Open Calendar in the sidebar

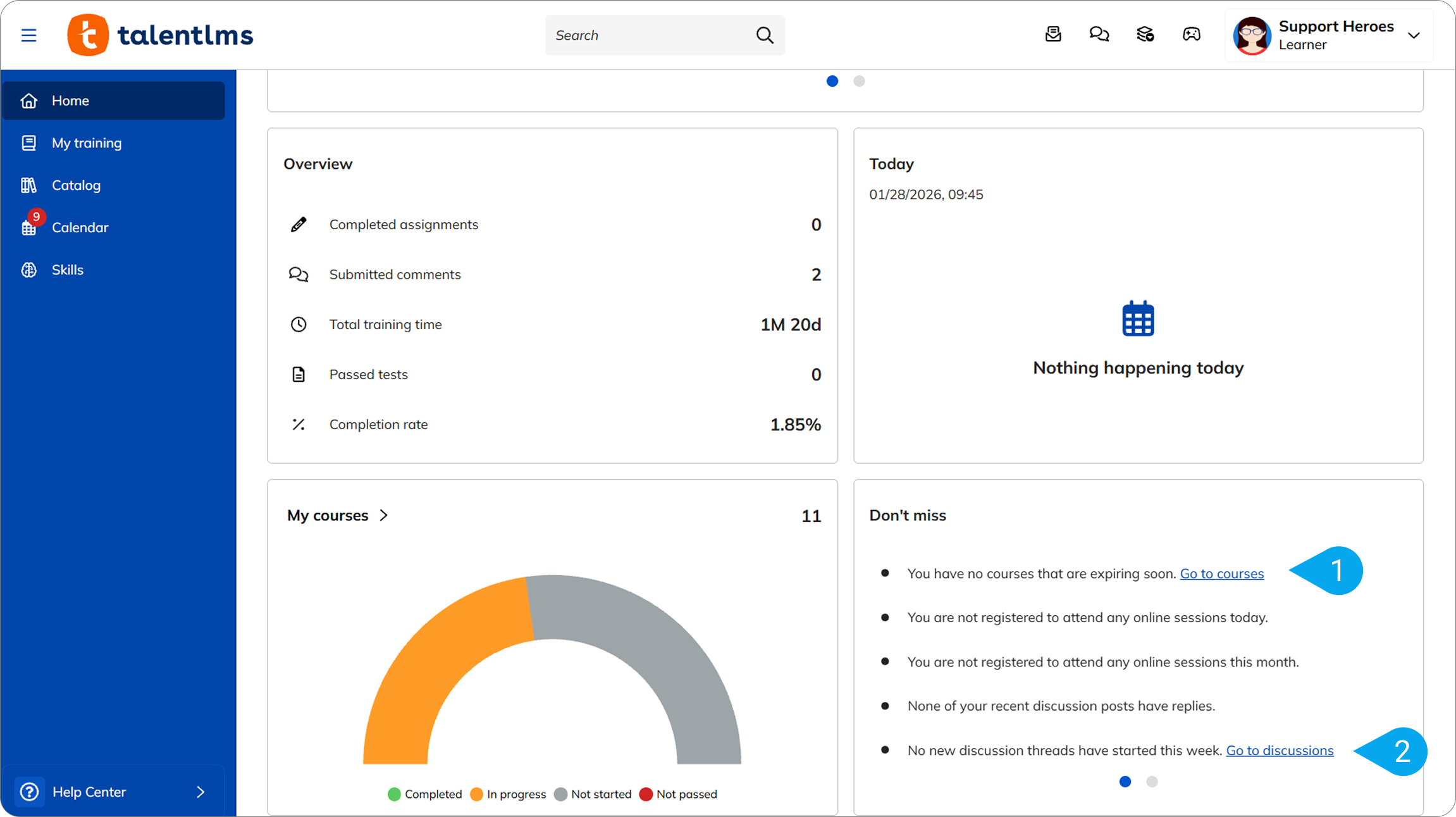point(80,227)
